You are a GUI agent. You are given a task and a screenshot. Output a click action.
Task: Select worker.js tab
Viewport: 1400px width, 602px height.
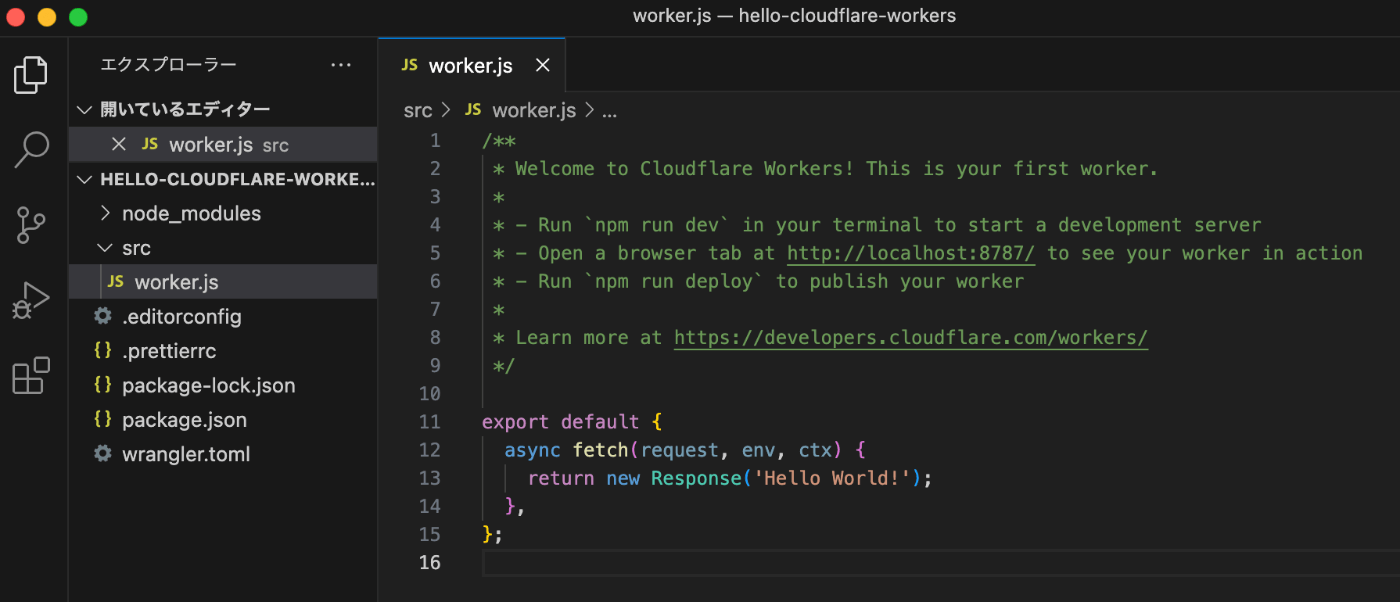471,65
